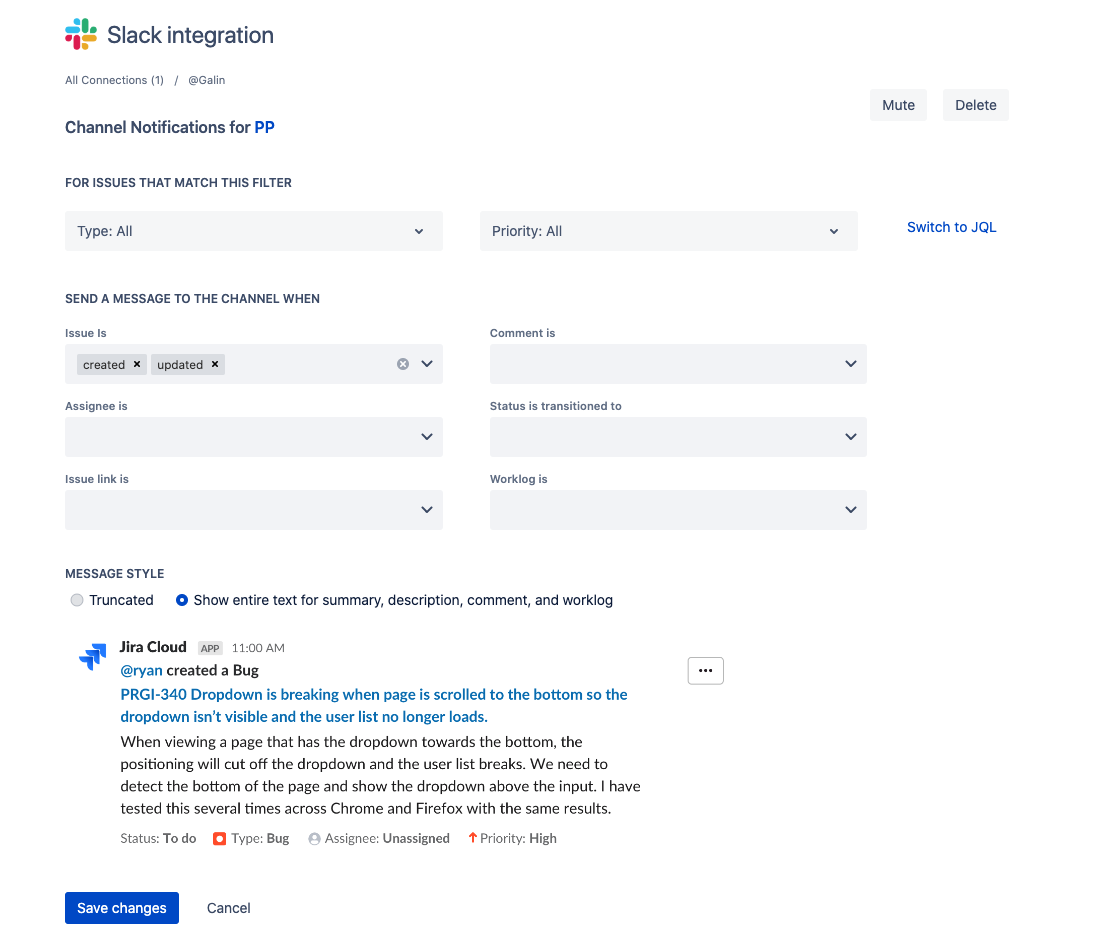
Task: Open the Type: All dropdown
Action: pyautogui.click(x=253, y=231)
